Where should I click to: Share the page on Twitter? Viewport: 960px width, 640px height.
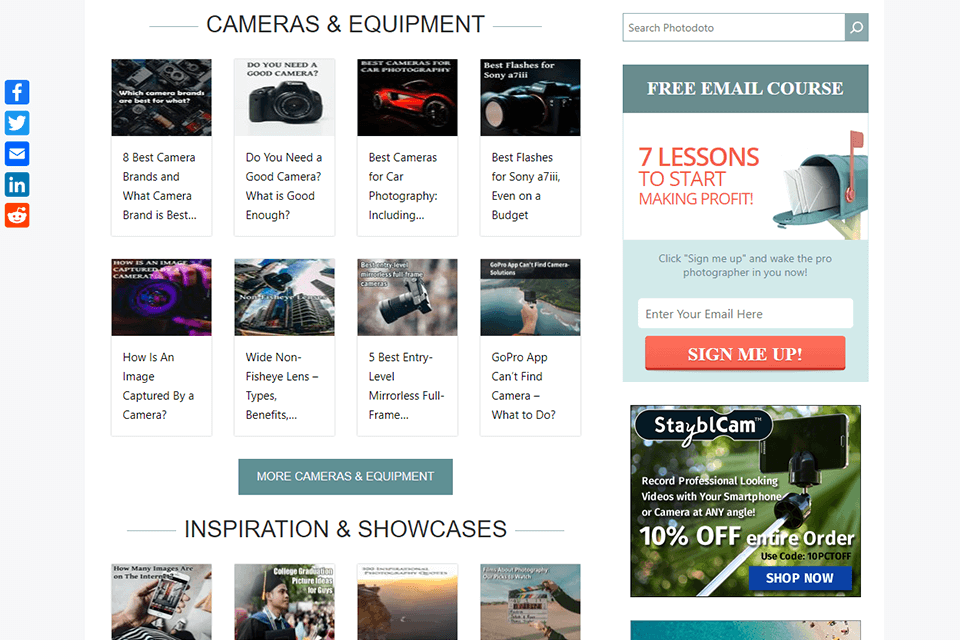point(16,123)
